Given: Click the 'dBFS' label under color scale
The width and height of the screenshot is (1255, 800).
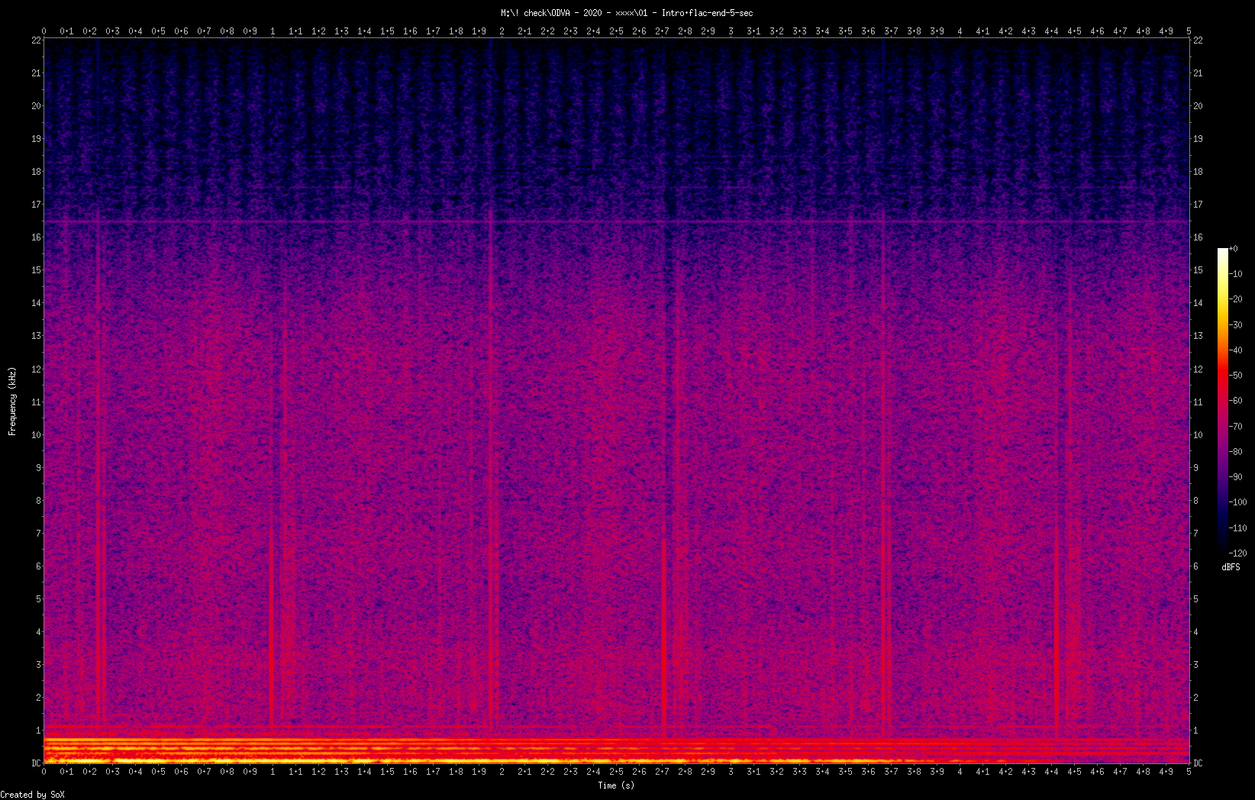Looking at the screenshot, I should [1231, 567].
